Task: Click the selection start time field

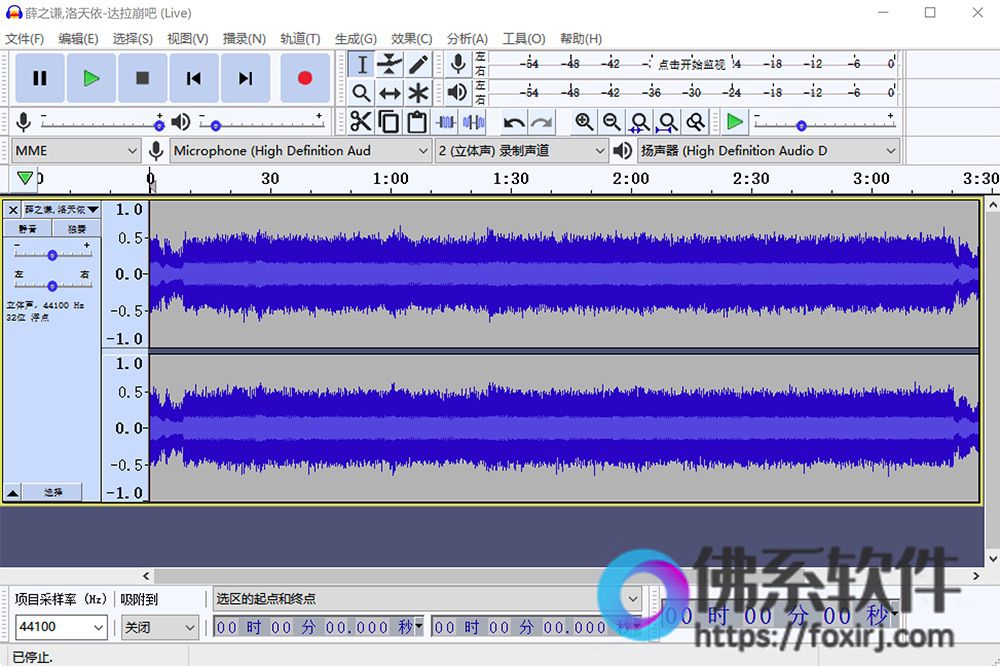Action: click(318, 627)
